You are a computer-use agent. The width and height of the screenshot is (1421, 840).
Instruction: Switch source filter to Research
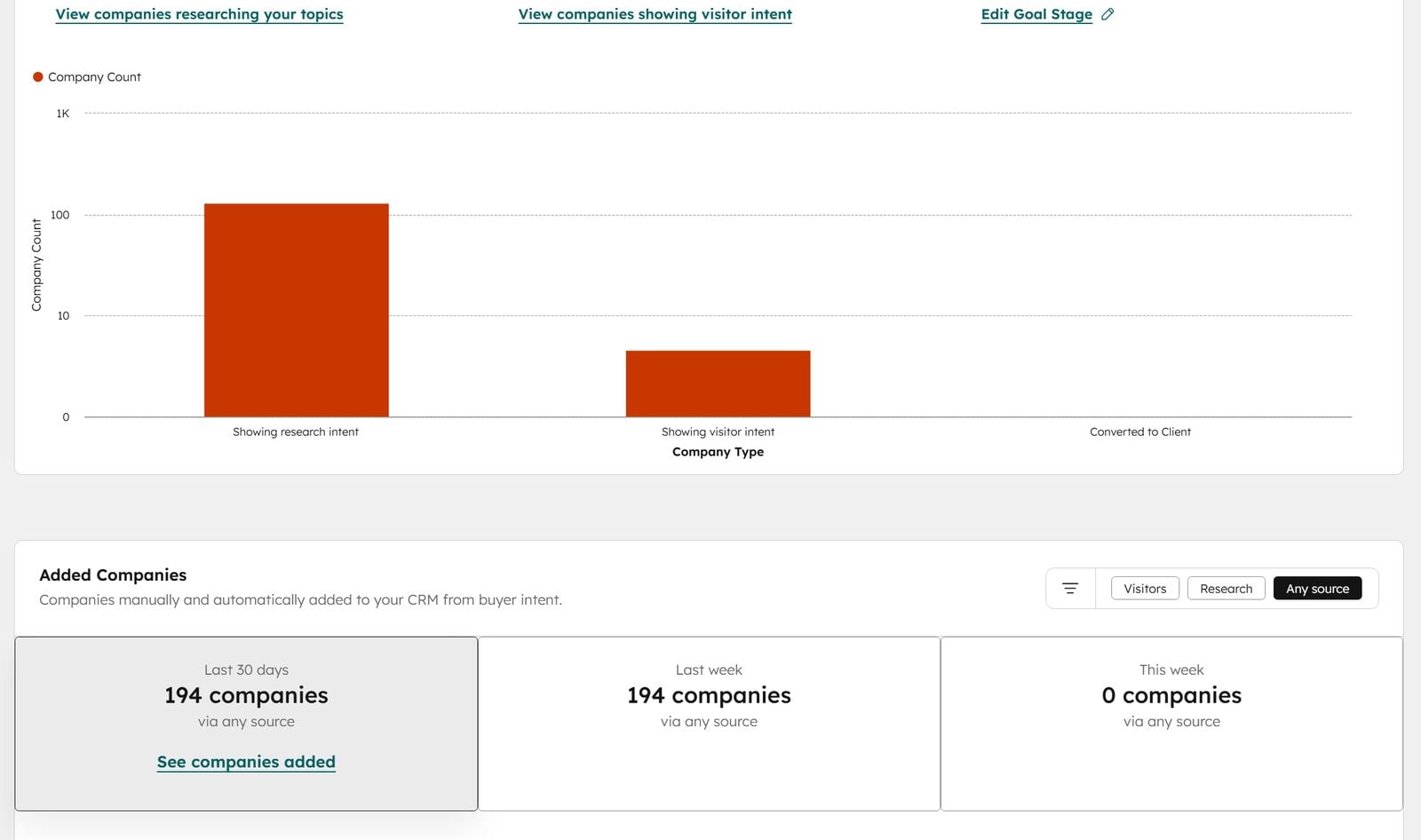[1226, 589]
